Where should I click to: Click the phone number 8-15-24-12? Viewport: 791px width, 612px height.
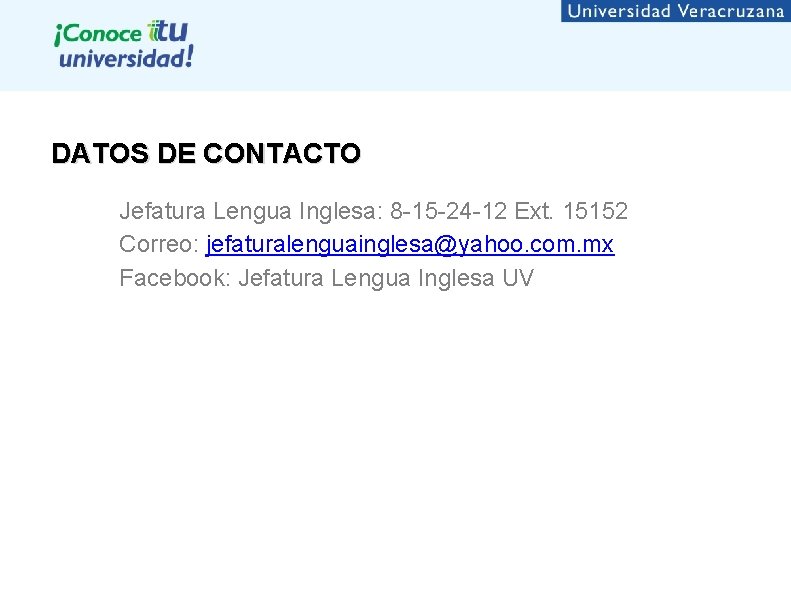448,211
